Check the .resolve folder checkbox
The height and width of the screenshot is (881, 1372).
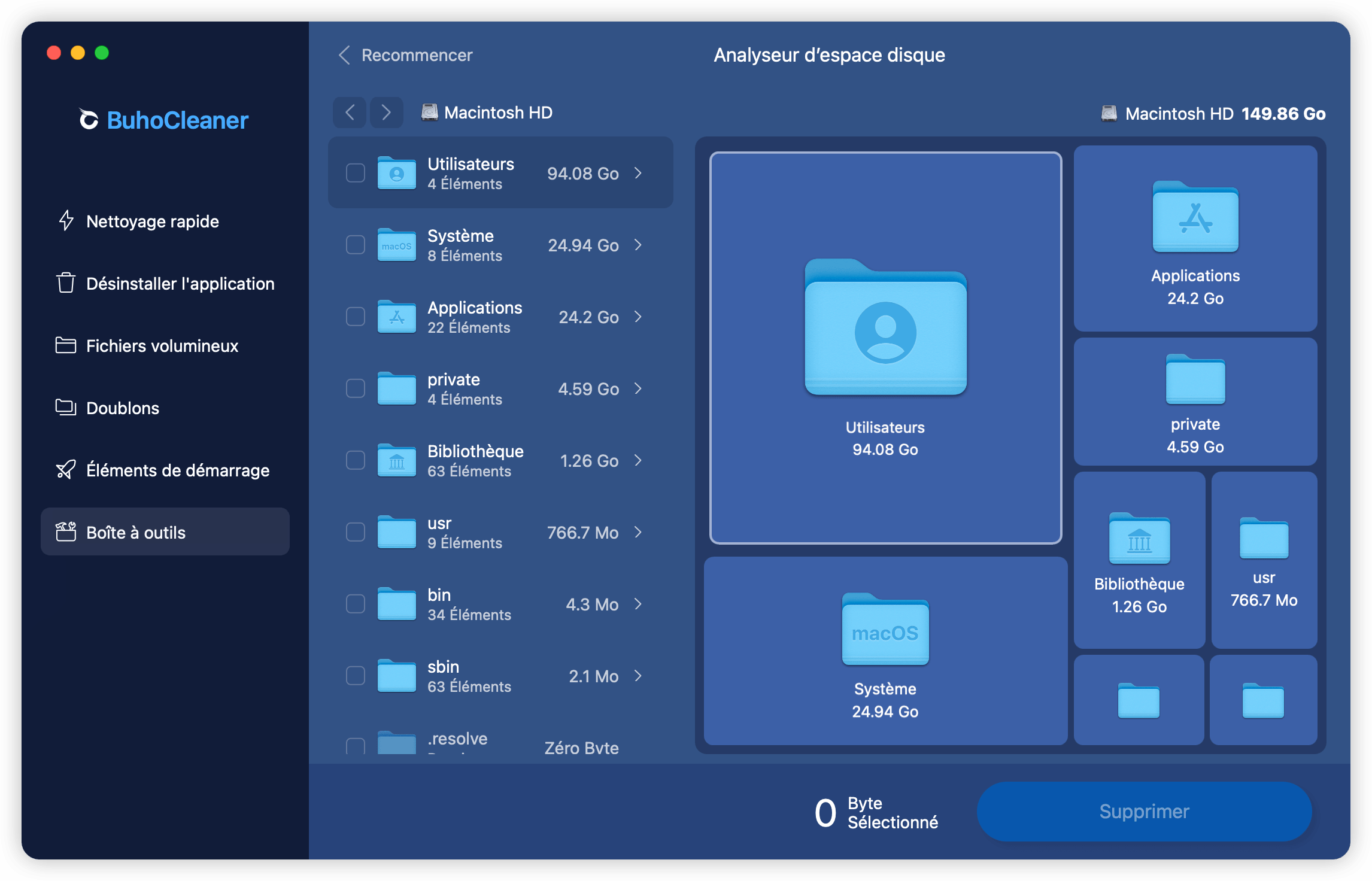356,746
